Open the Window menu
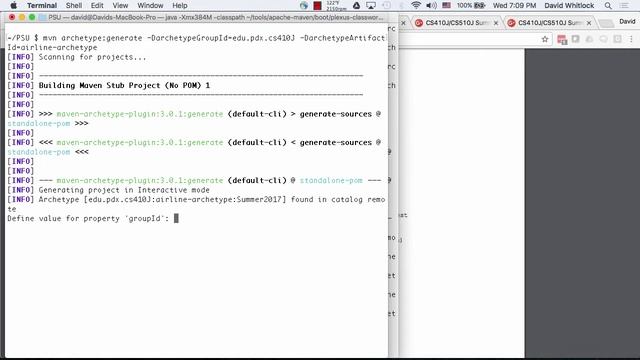Image resolution: width=640 pixels, height=360 pixels. [150, 5]
